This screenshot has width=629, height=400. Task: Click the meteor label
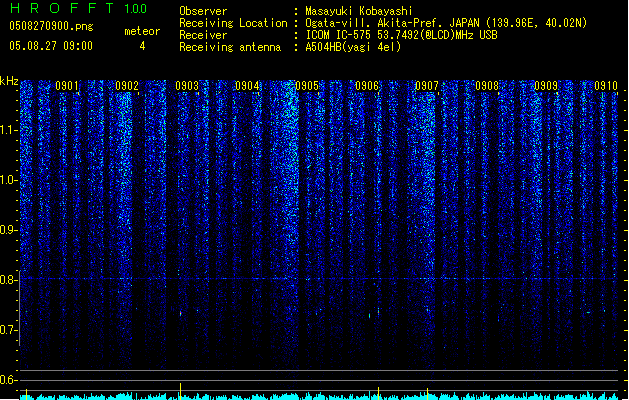click(142, 31)
